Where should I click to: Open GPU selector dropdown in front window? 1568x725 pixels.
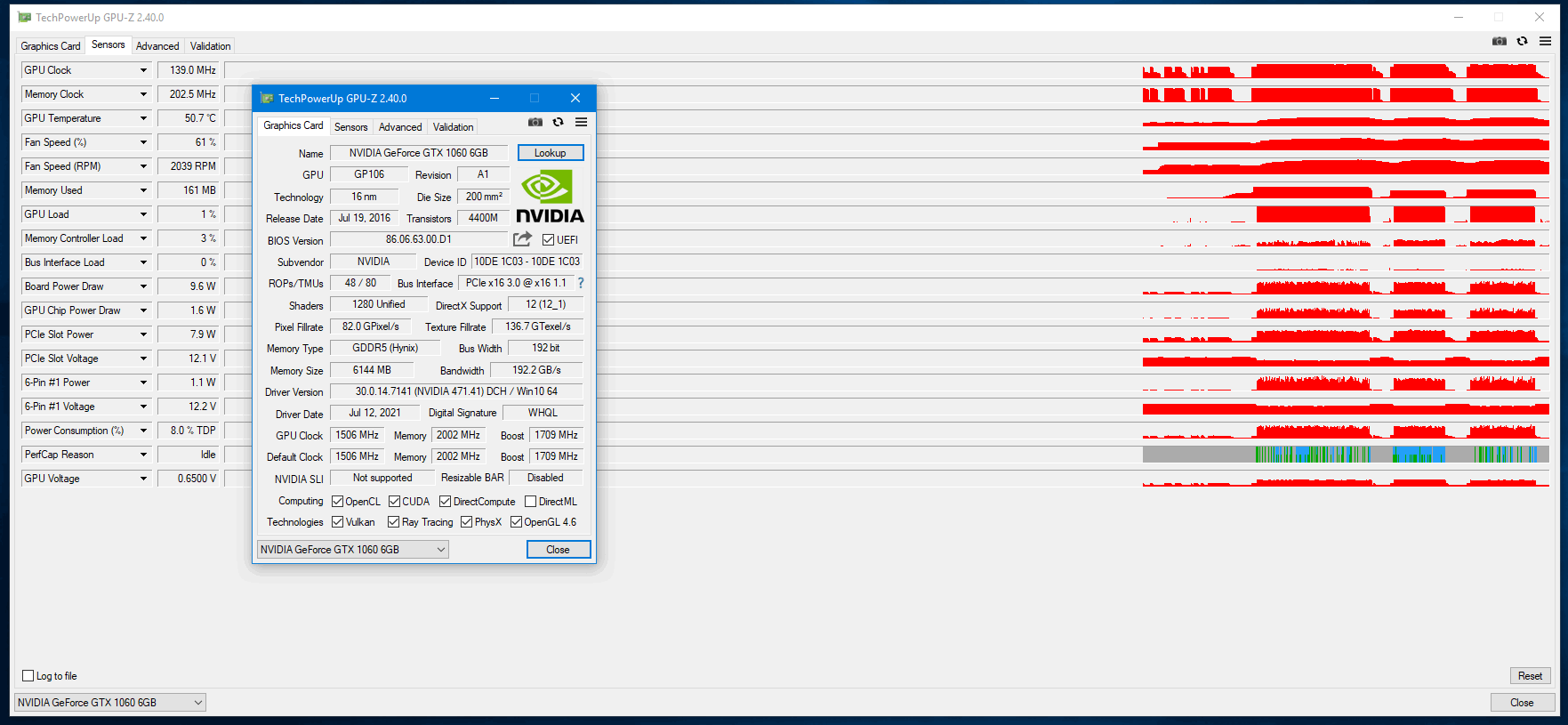pos(352,550)
